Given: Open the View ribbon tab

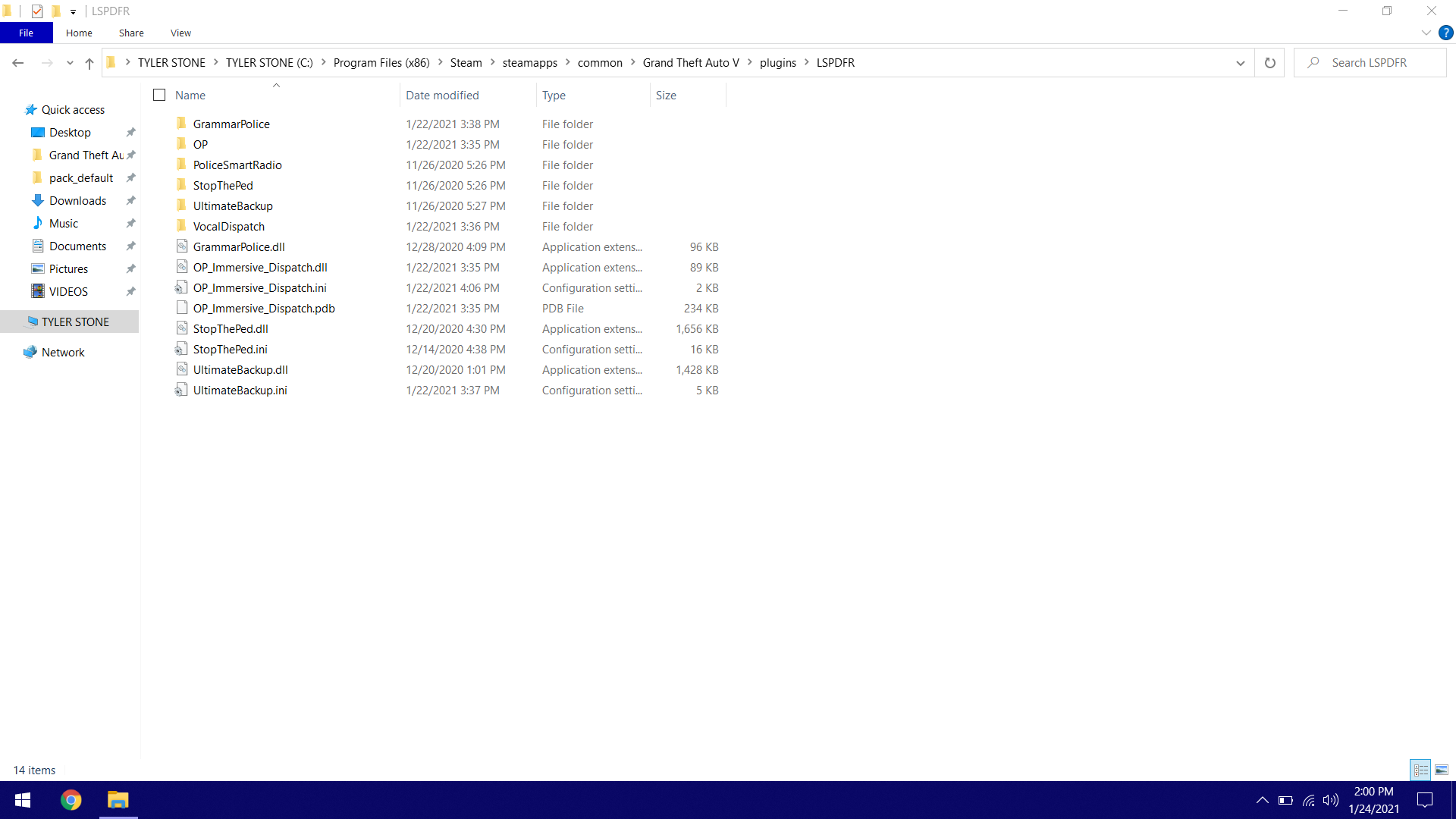Looking at the screenshot, I should [180, 33].
